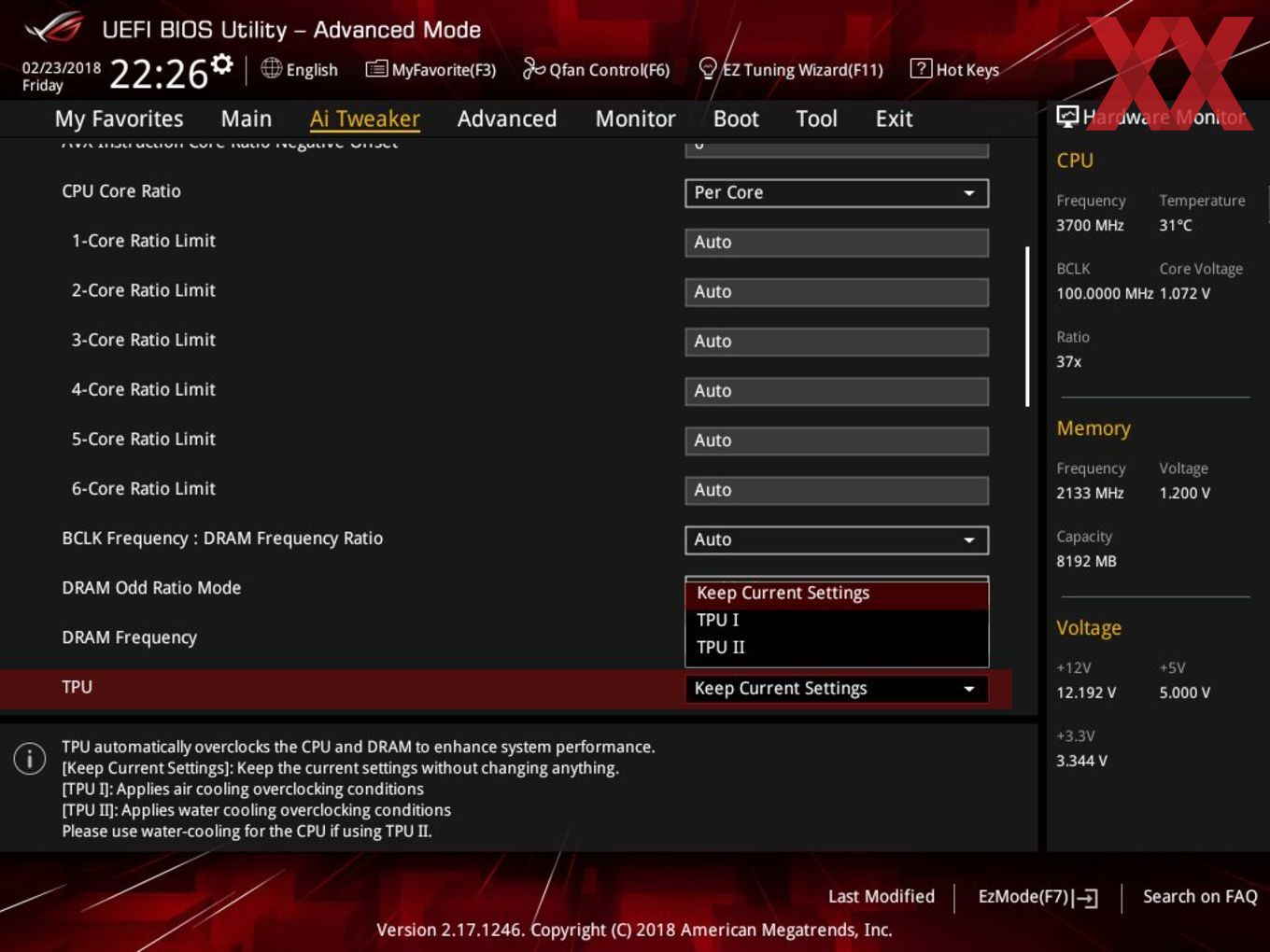Expand the BCLK Frequency : DRAM Frequency Ratio dropdown

837,540
